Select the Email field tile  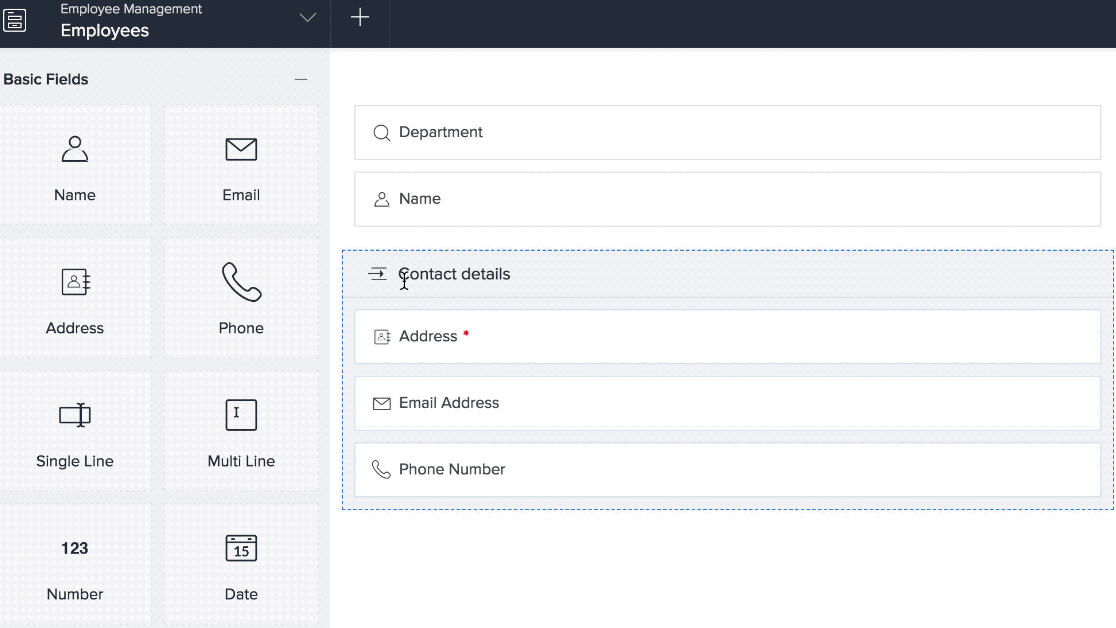click(241, 166)
